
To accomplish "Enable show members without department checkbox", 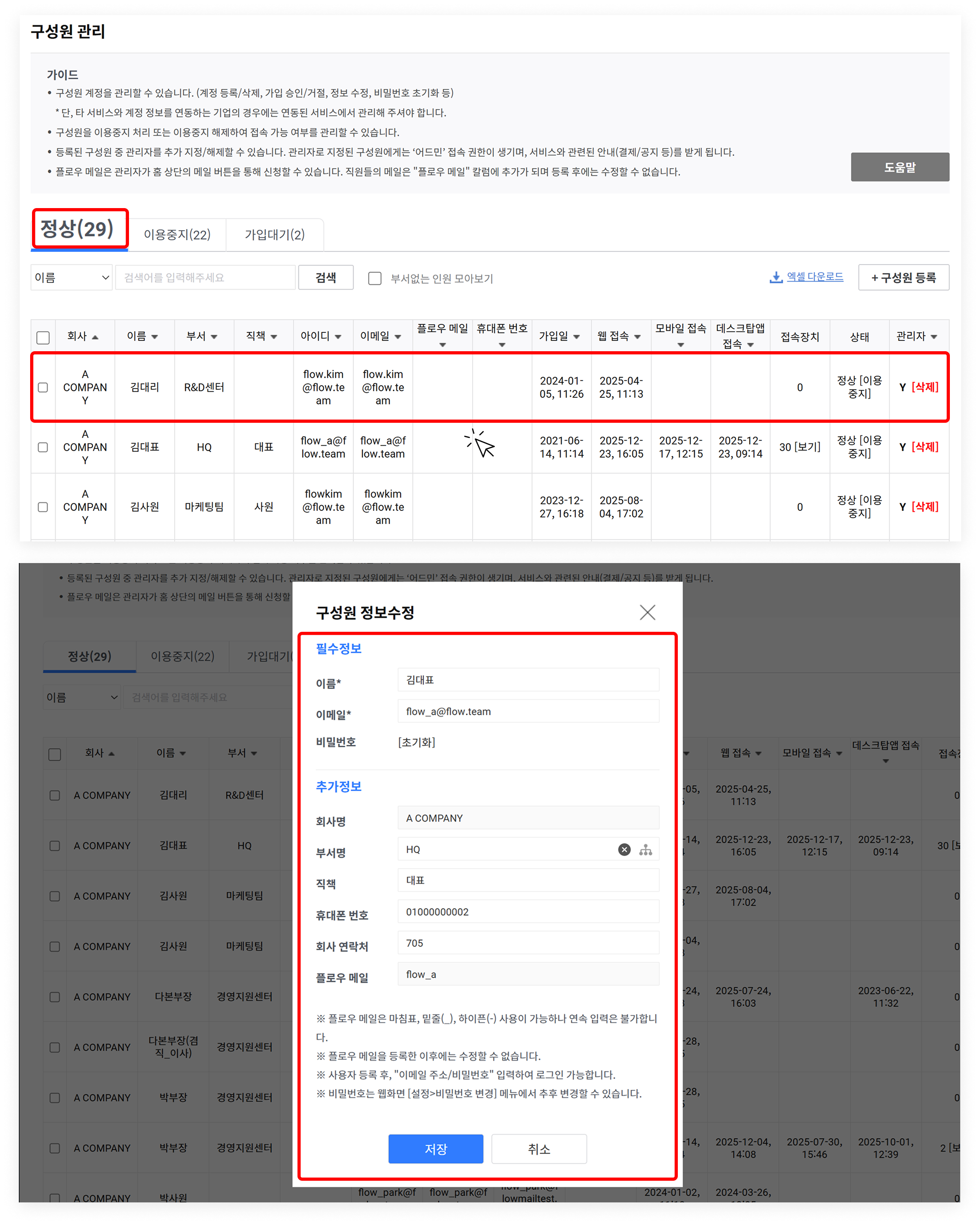I will 374,278.
